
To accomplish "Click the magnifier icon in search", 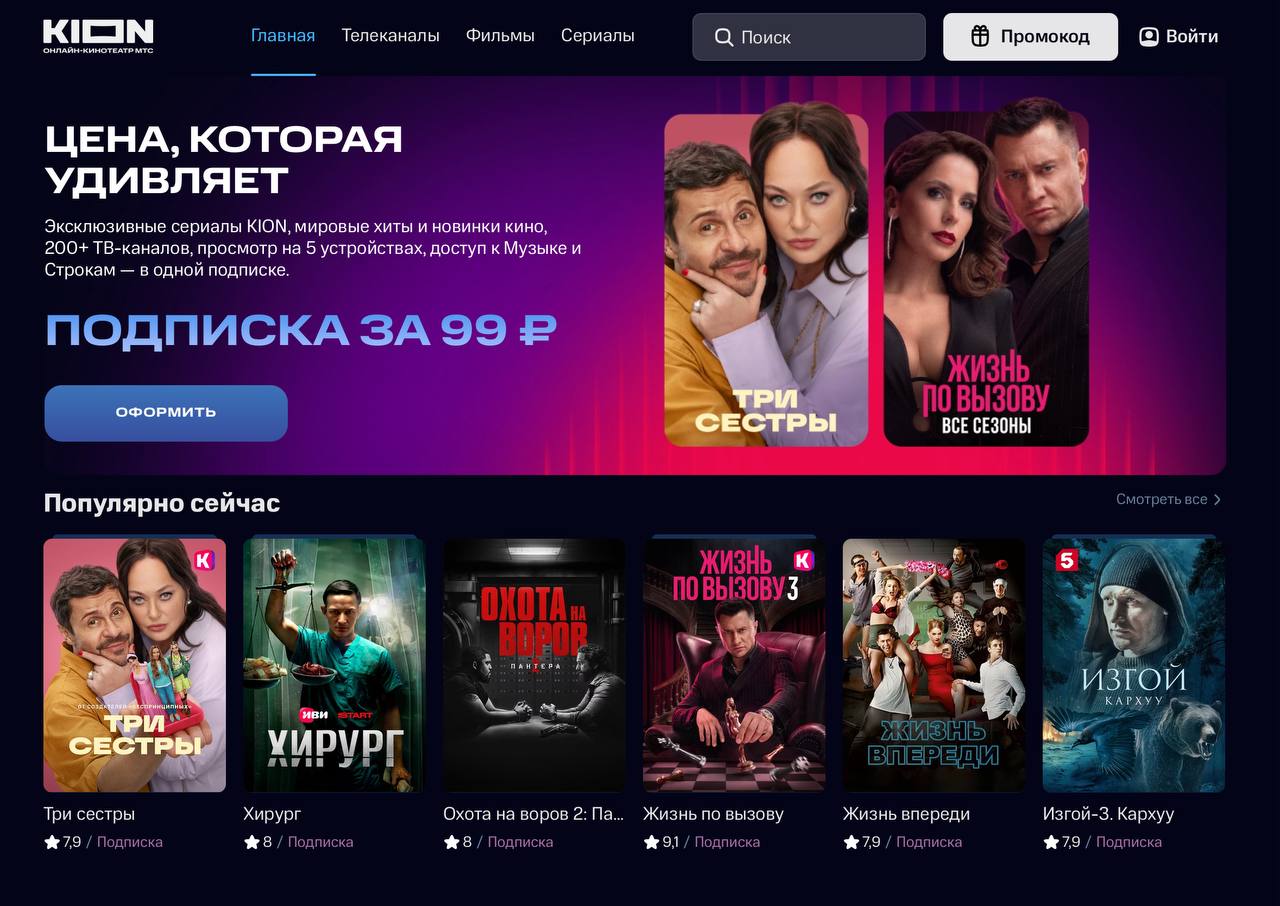I will (724, 37).
